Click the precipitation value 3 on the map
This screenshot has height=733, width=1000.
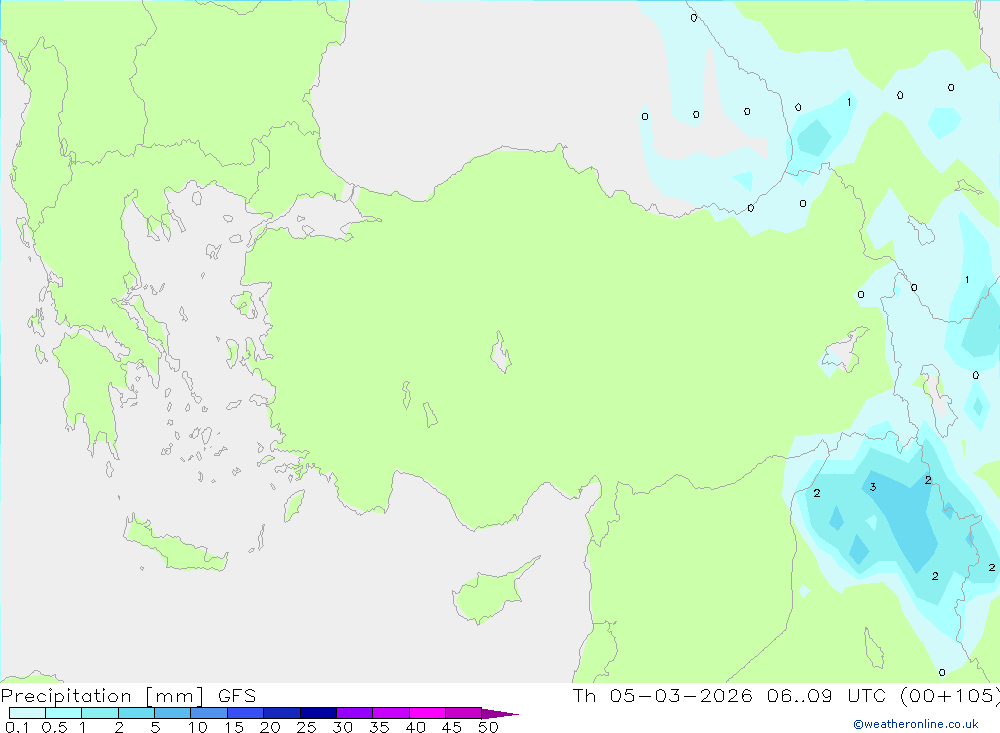click(873, 487)
